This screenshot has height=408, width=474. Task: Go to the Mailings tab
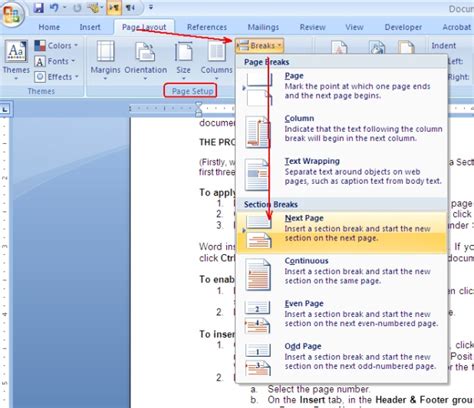click(x=263, y=27)
